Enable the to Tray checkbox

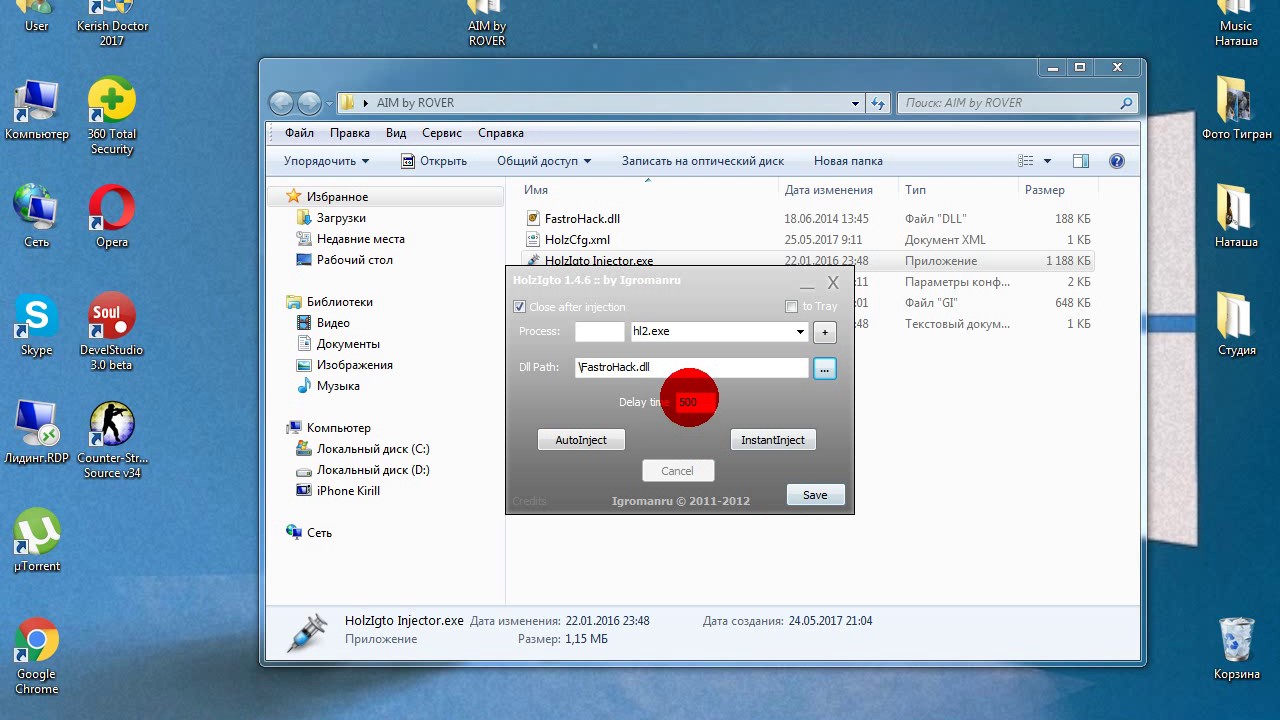pyautogui.click(x=791, y=307)
